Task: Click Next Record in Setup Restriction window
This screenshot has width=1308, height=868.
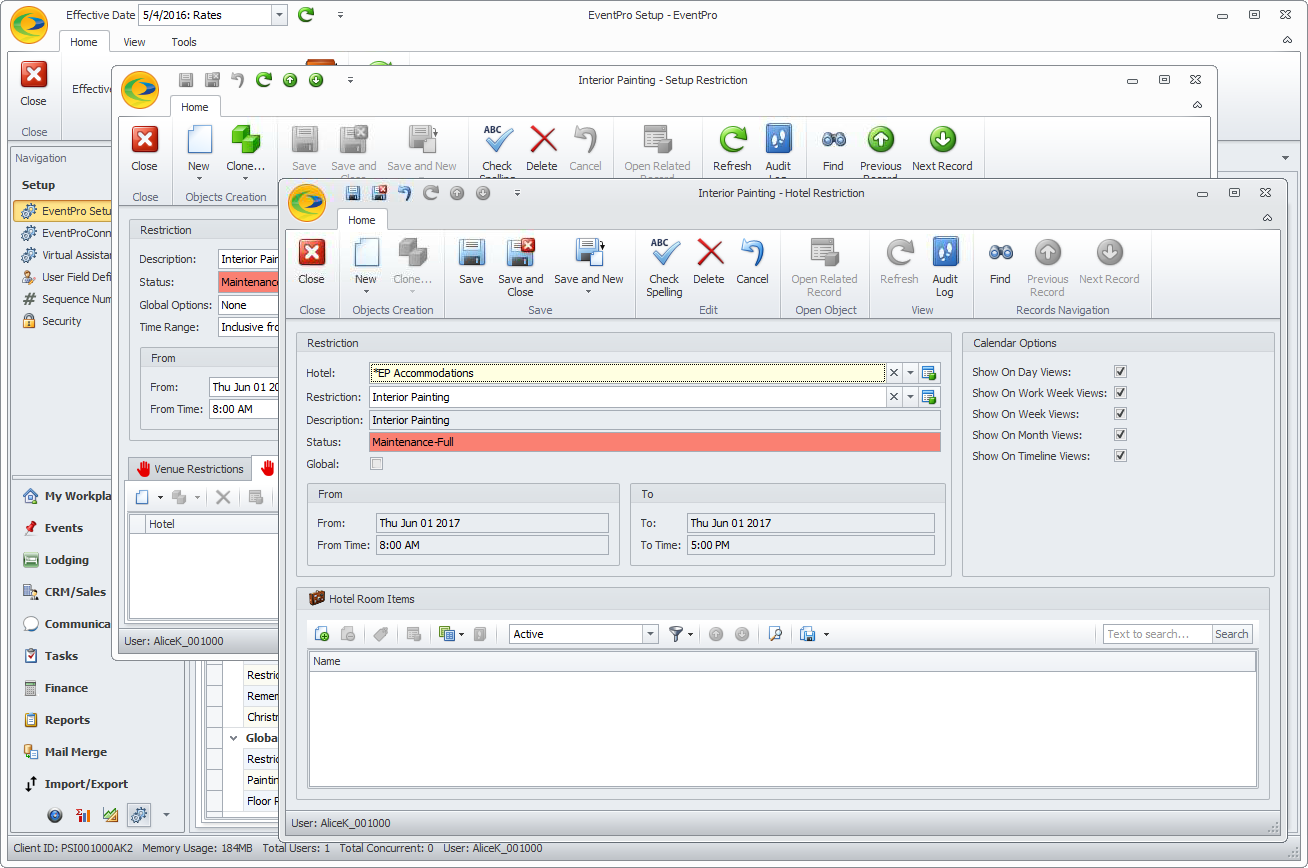Action: coord(942,149)
